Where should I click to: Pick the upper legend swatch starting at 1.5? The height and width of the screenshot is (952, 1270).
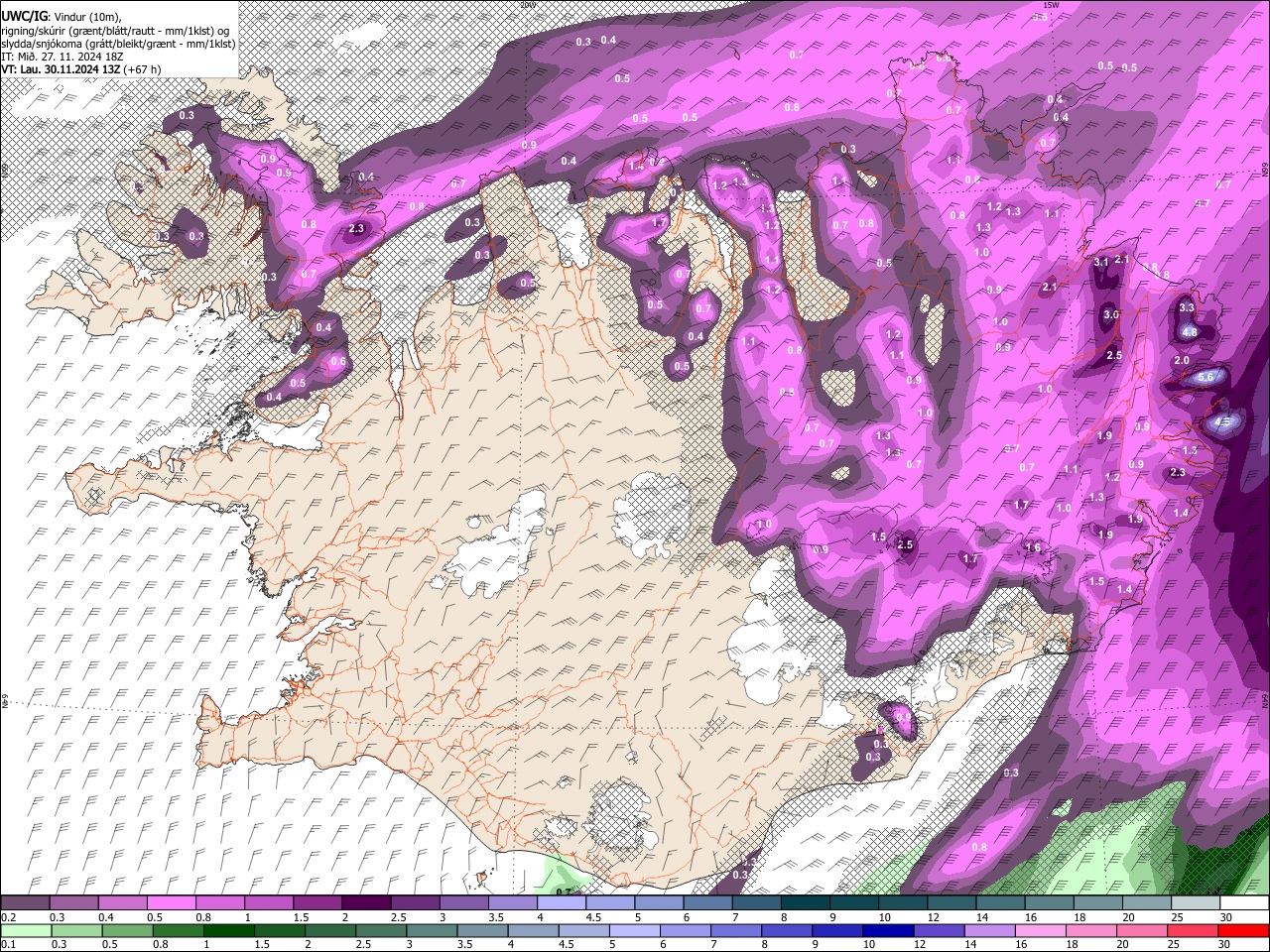click(317, 903)
